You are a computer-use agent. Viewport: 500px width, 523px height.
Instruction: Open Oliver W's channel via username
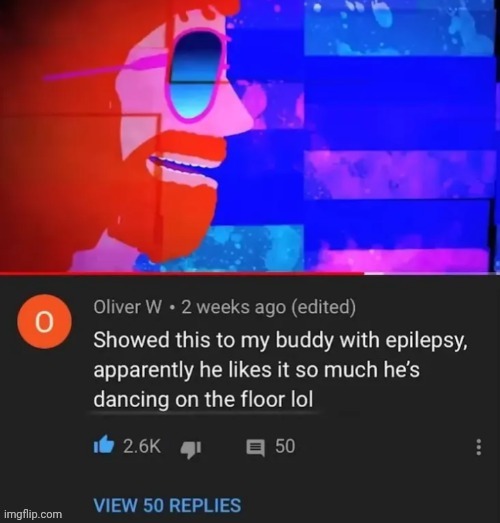click(128, 307)
